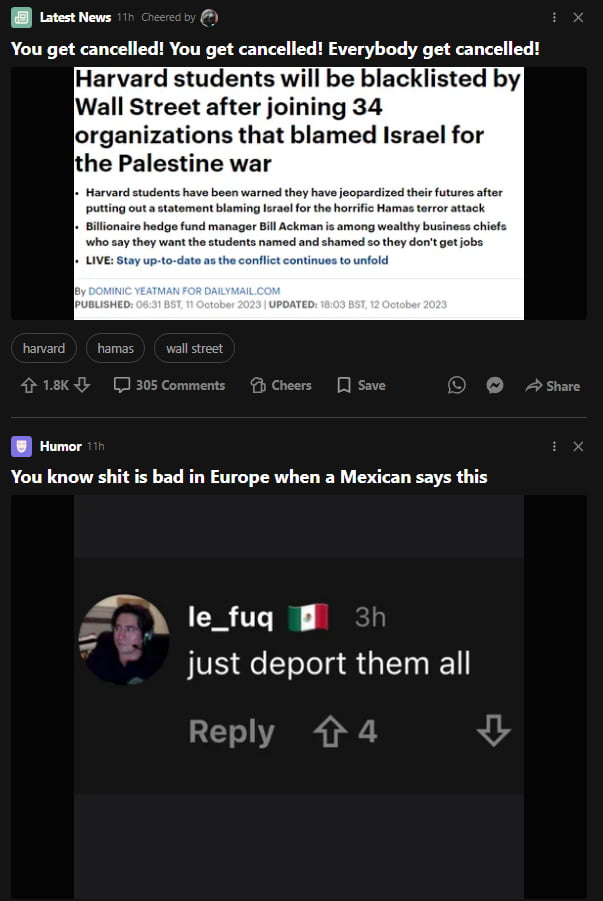Viewport: 603px width, 901px height.
Task: Open the Latest News section icon
Action: coord(21,17)
